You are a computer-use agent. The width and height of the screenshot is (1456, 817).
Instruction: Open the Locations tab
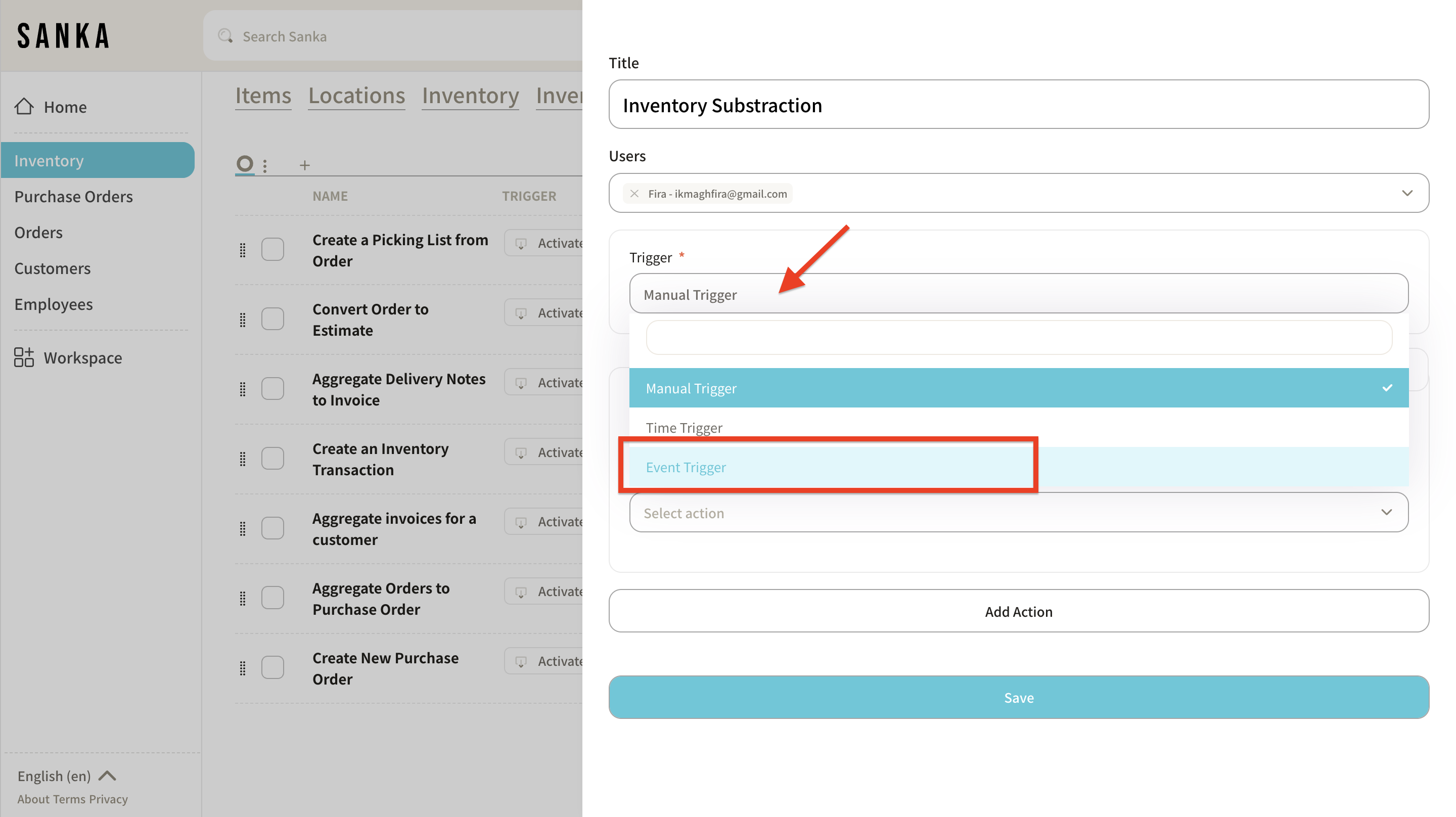(356, 96)
